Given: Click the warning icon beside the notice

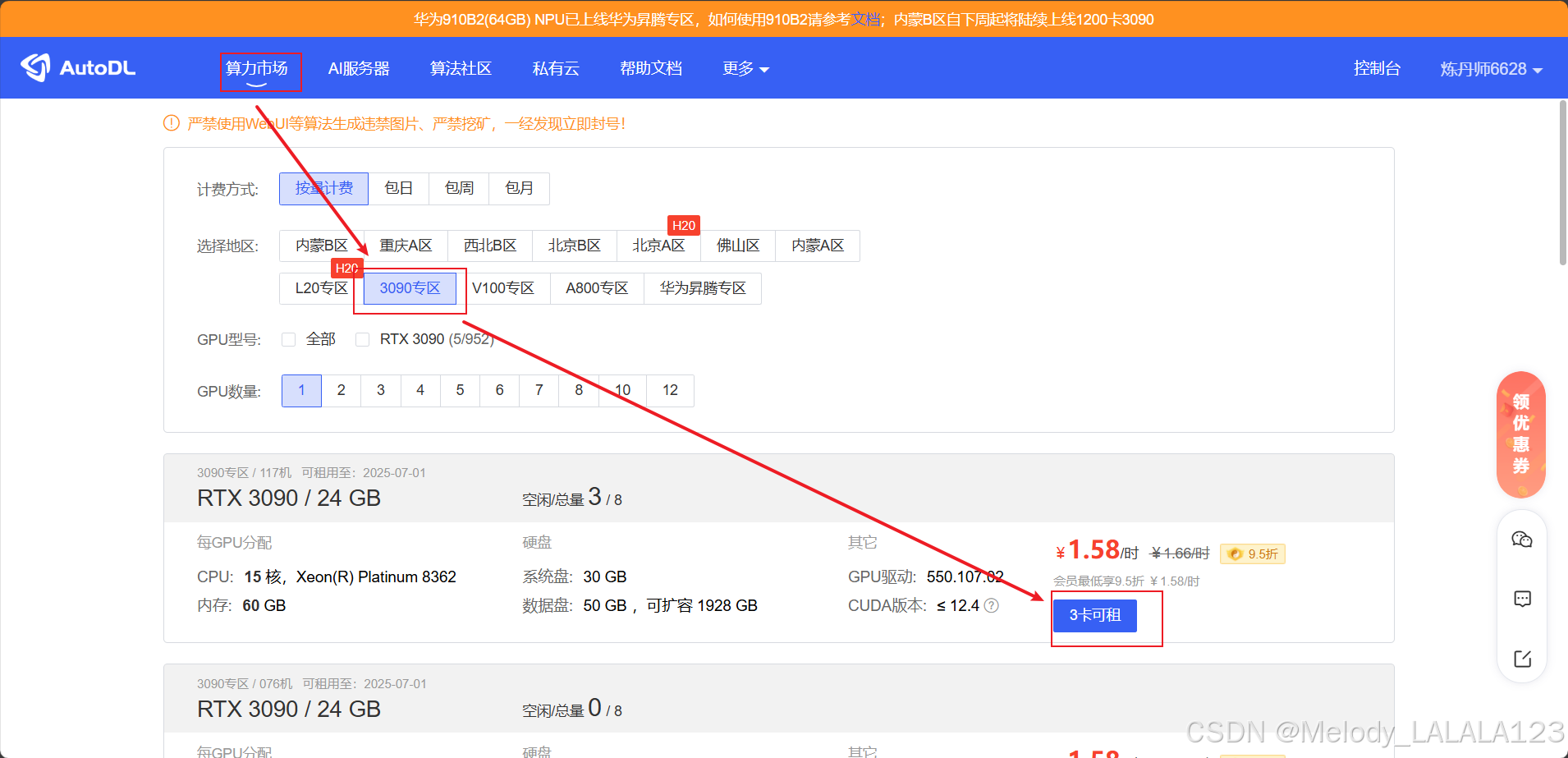Looking at the screenshot, I should [x=172, y=123].
